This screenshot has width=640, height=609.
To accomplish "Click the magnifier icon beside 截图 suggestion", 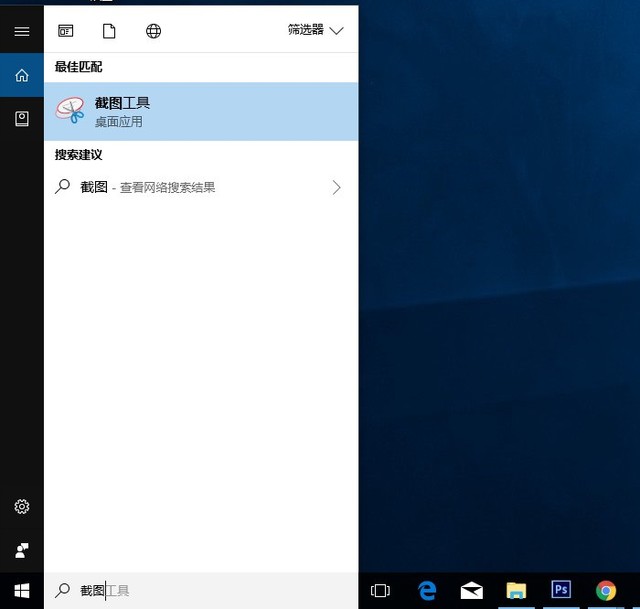I will pos(62,187).
